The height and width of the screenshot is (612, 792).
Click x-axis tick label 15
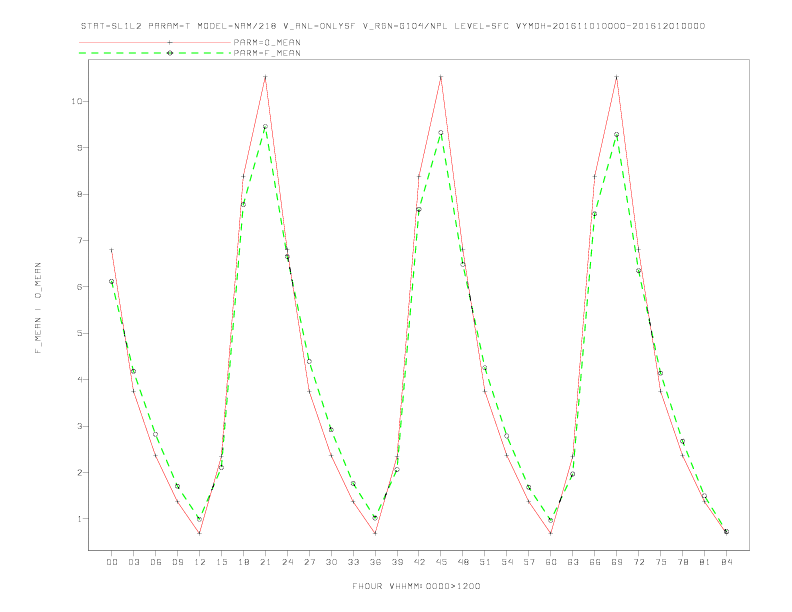pos(221,562)
